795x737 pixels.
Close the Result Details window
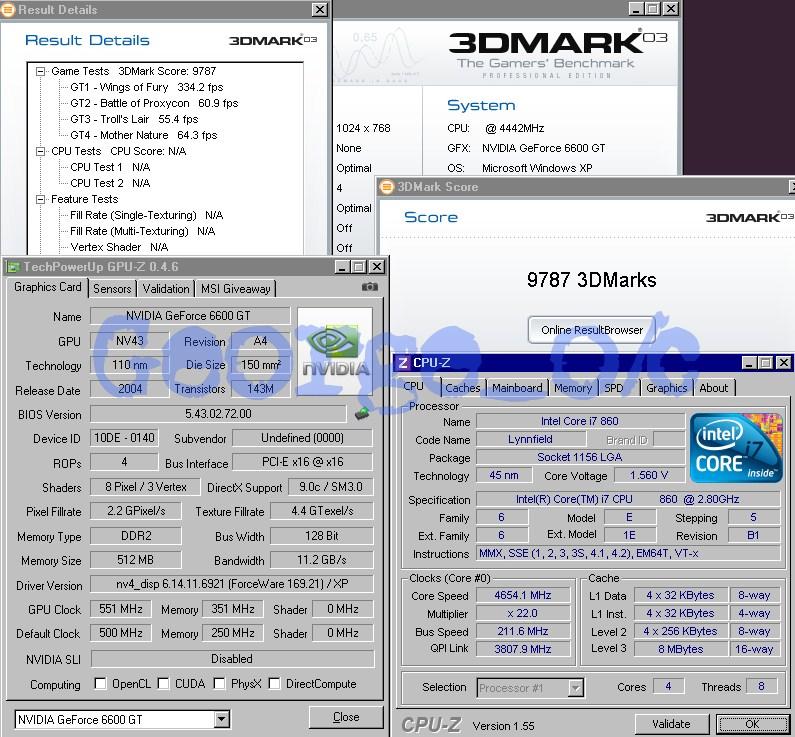pyautogui.click(x=319, y=10)
